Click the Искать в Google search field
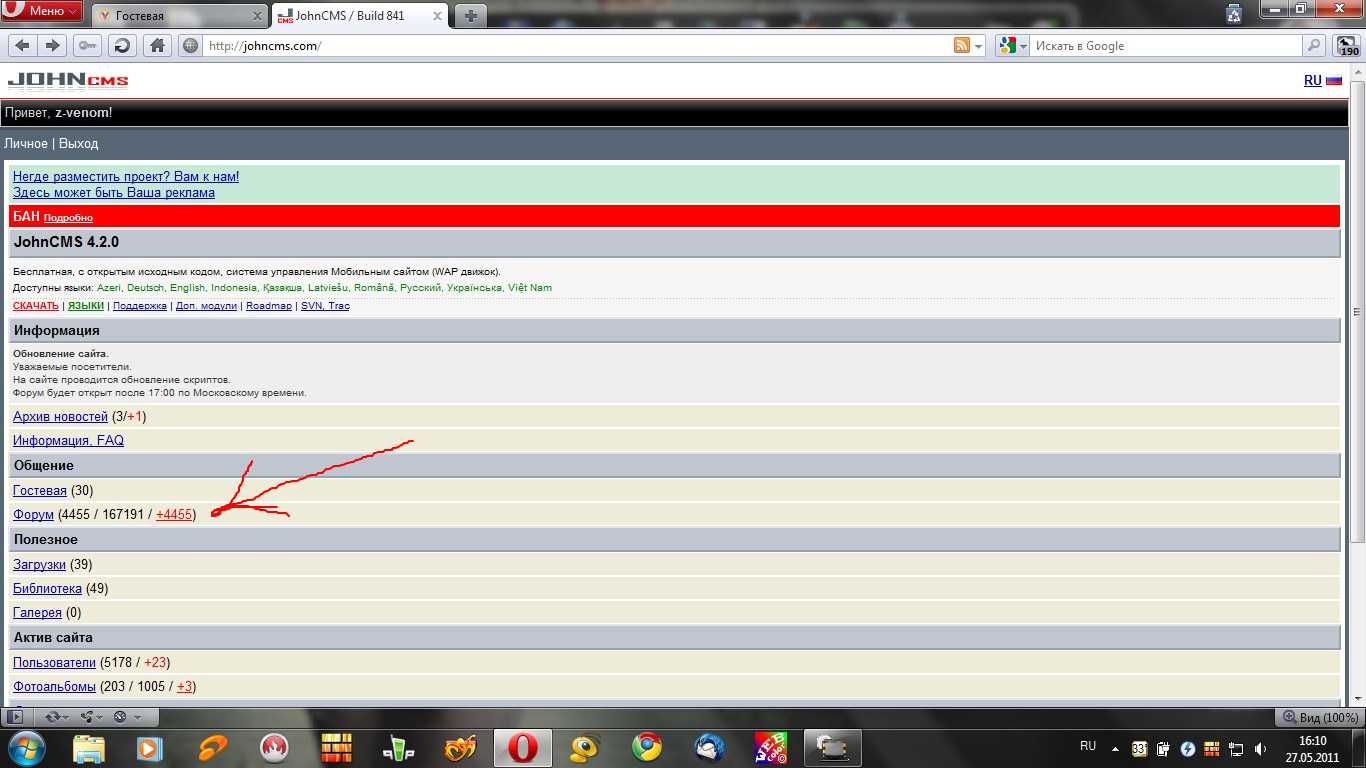The width and height of the screenshot is (1366, 768). 1165,46
